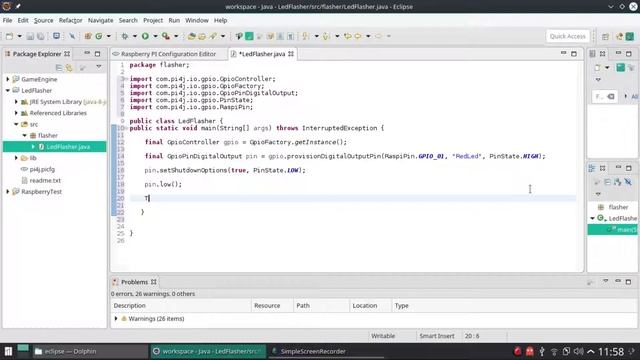The width and height of the screenshot is (640, 360).
Task: Open the Open Perspective icon
Action: (x=605, y=36)
